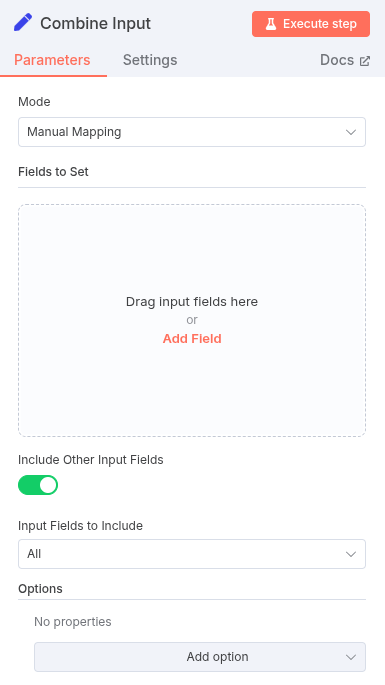Disable Include Other Input Fields toggle

(38, 485)
